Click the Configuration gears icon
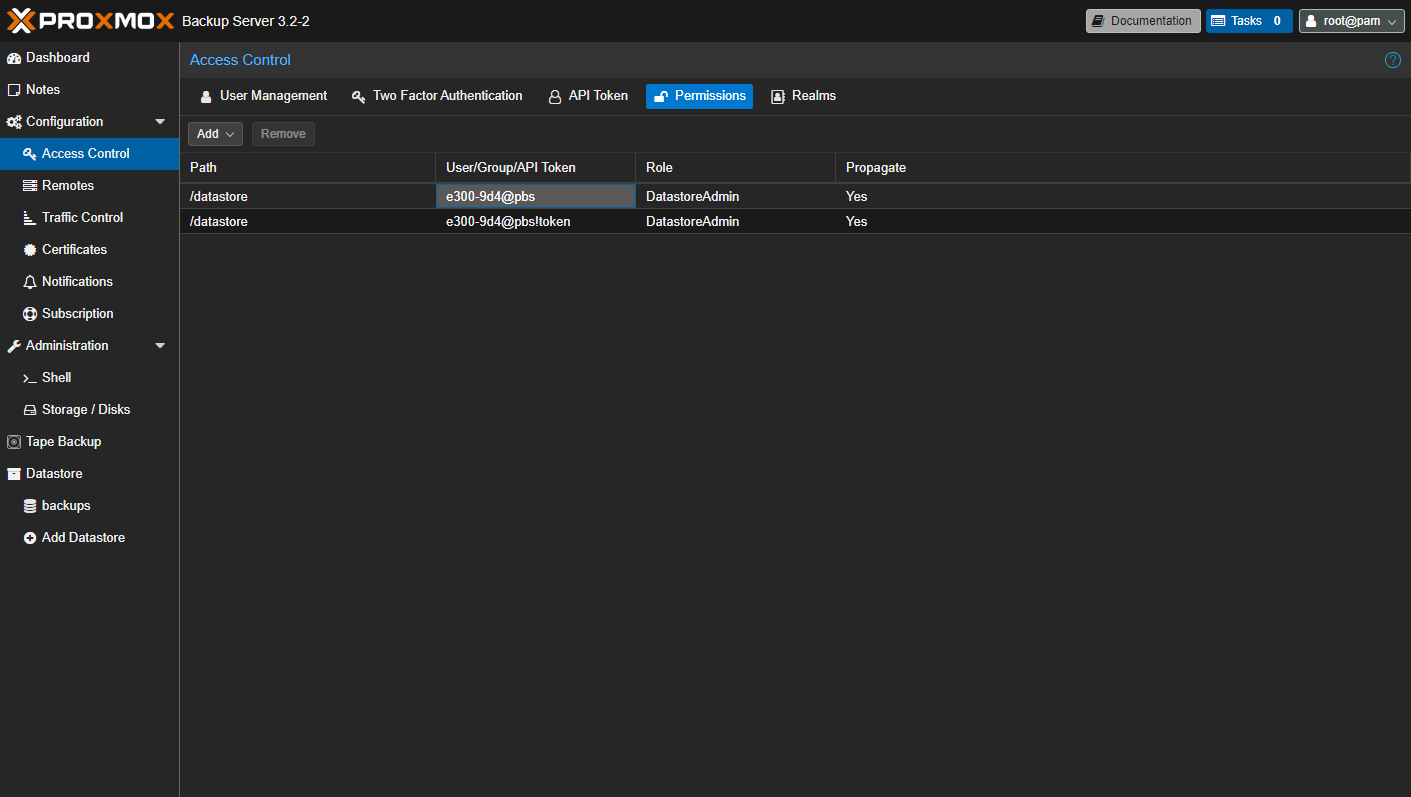1411x797 pixels. click(x=14, y=122)
